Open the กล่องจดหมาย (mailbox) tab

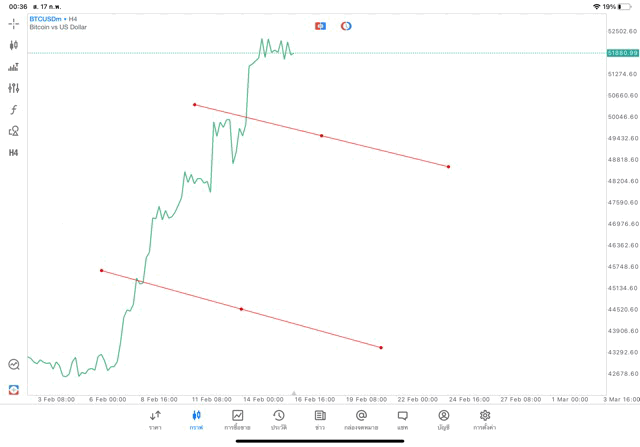pos(361,420)
